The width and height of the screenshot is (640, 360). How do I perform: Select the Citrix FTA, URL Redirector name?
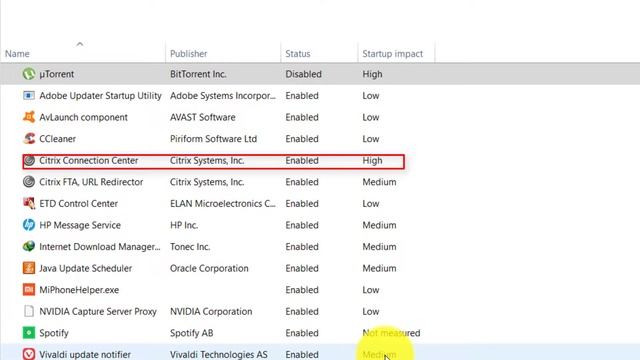91,182
